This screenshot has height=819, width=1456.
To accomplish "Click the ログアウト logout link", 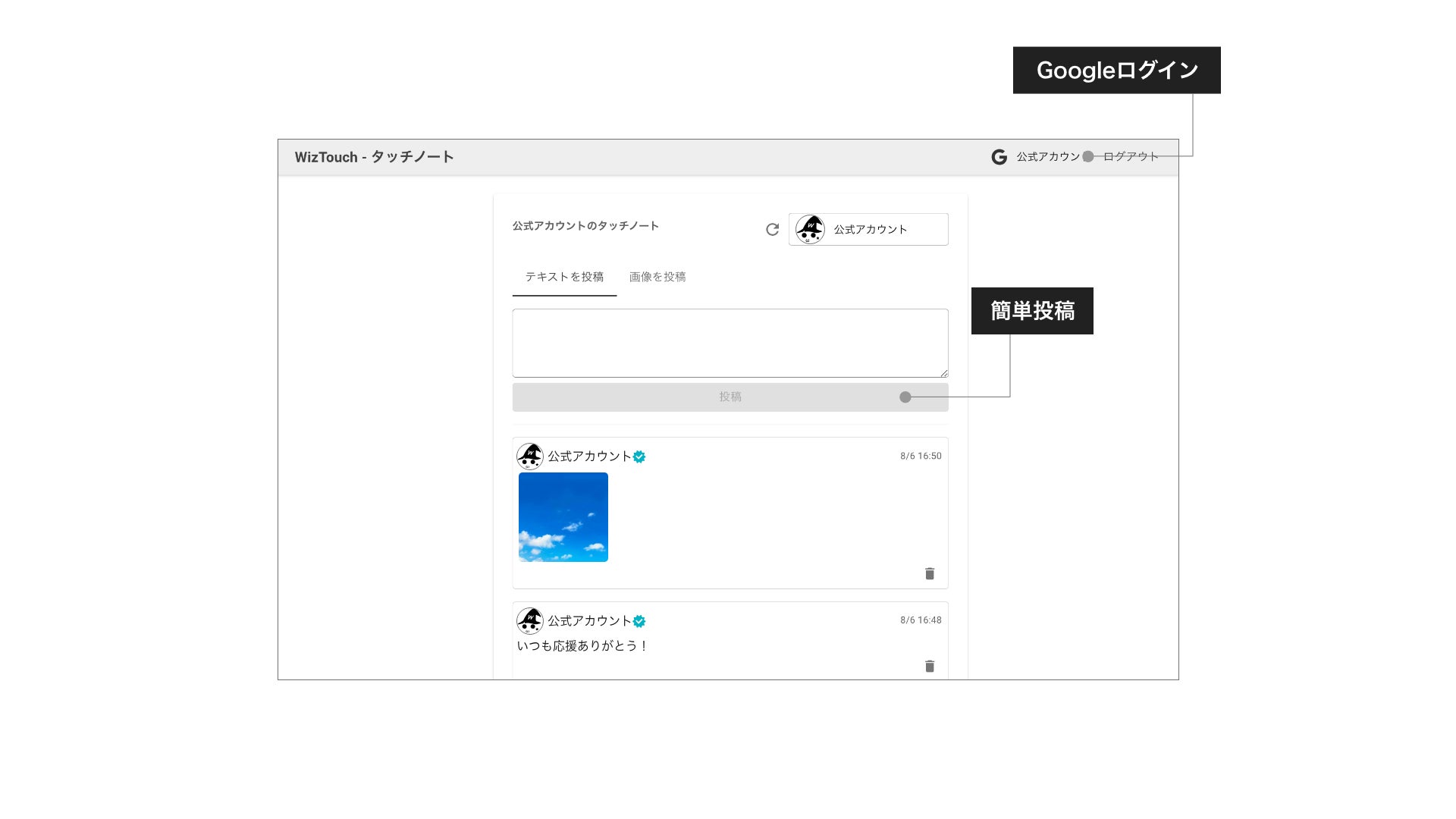I will 1130,157.
